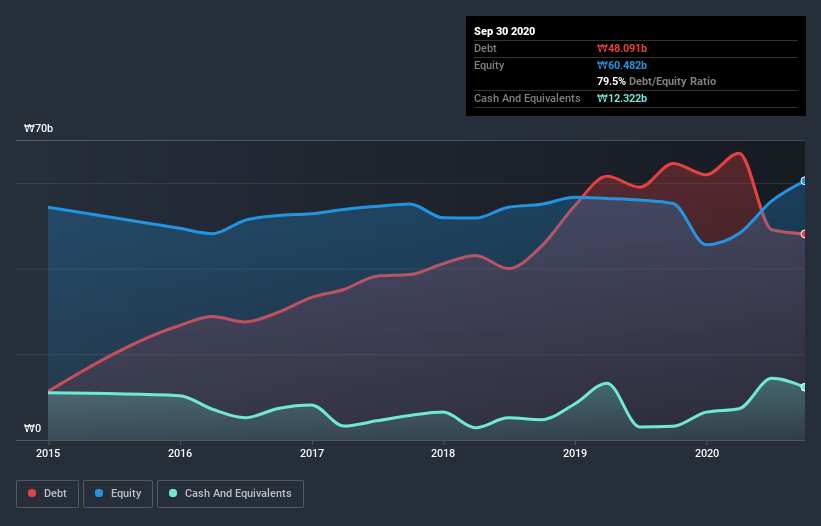This screenshot has height=526, width=821.
Task: Toggle the Cash And Equivalents legend button
Action: coord(230,494)
